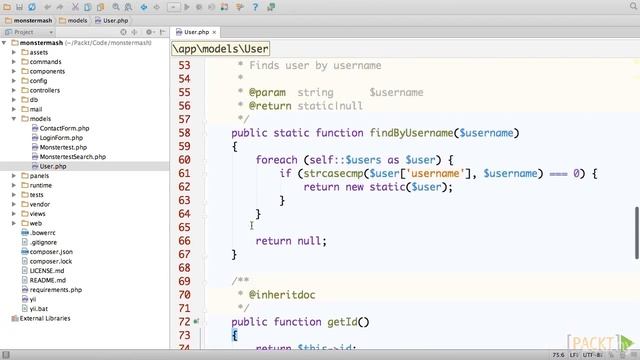
Task: Click the Synchronize toolbar icon
Action: tap(32, 7)
